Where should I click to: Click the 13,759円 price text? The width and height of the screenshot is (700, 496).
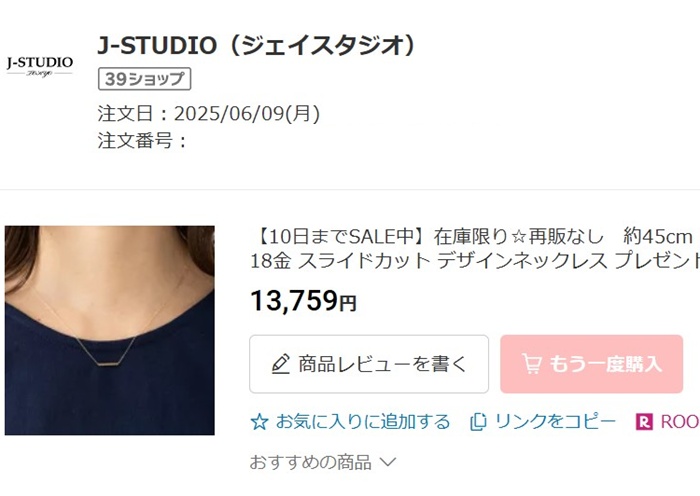[303, 300]
